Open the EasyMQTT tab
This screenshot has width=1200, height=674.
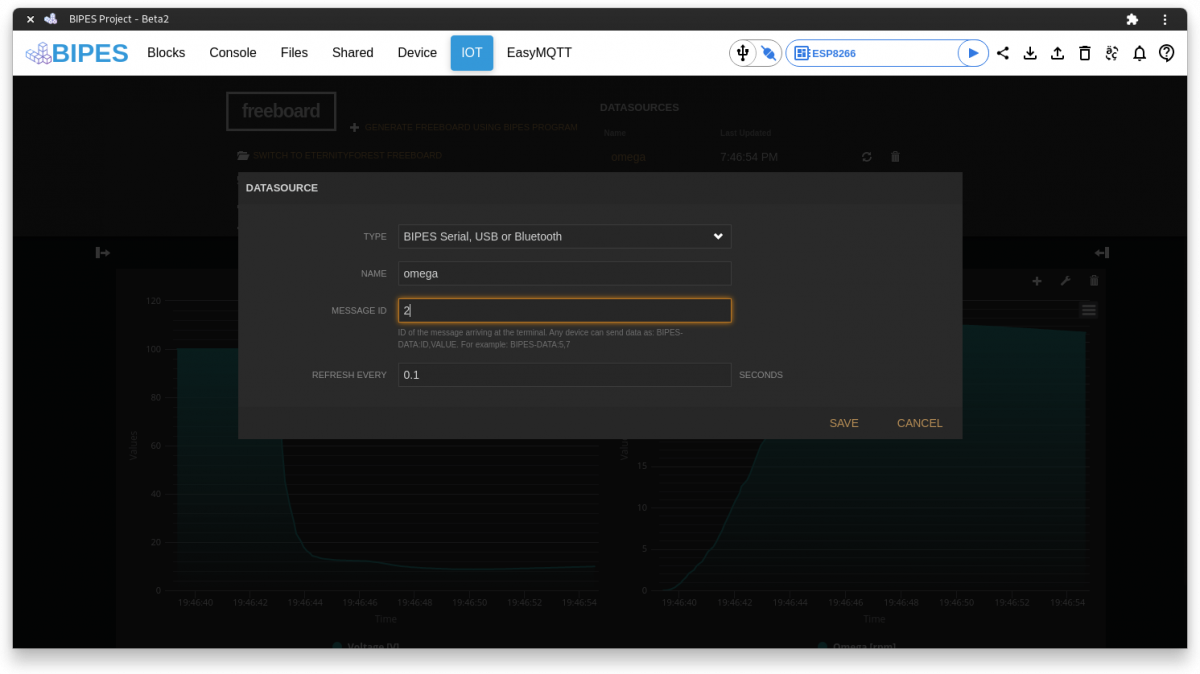539,53
